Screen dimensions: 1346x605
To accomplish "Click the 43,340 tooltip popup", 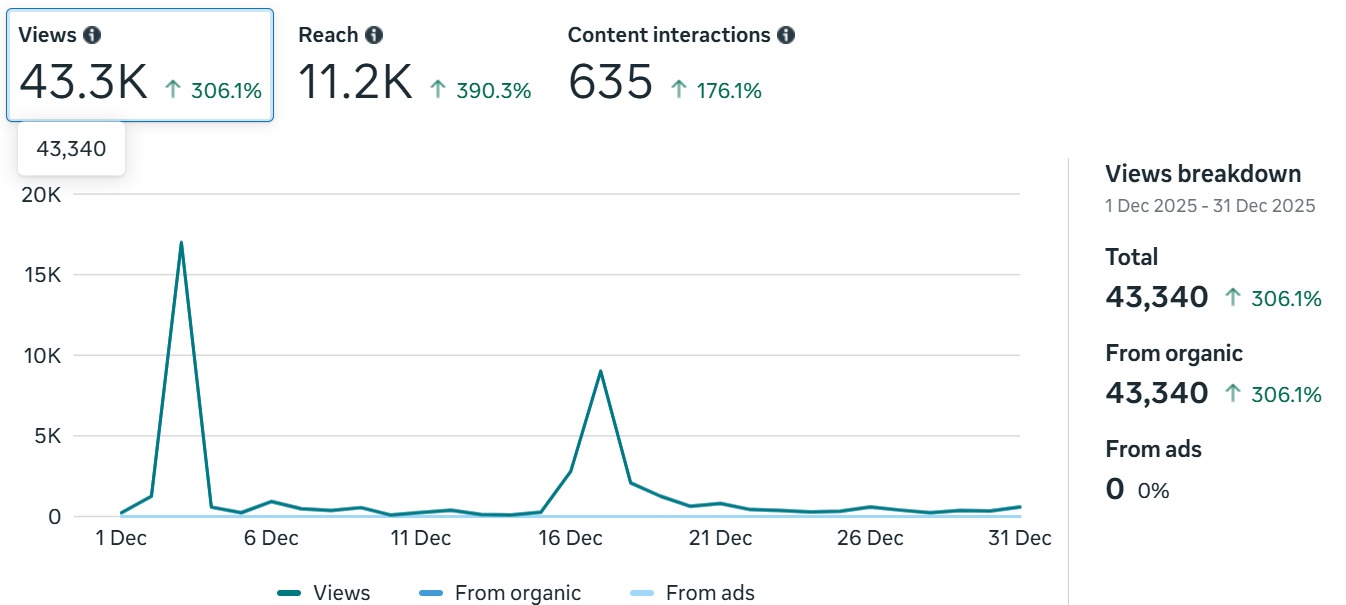I will click(71, 147).
